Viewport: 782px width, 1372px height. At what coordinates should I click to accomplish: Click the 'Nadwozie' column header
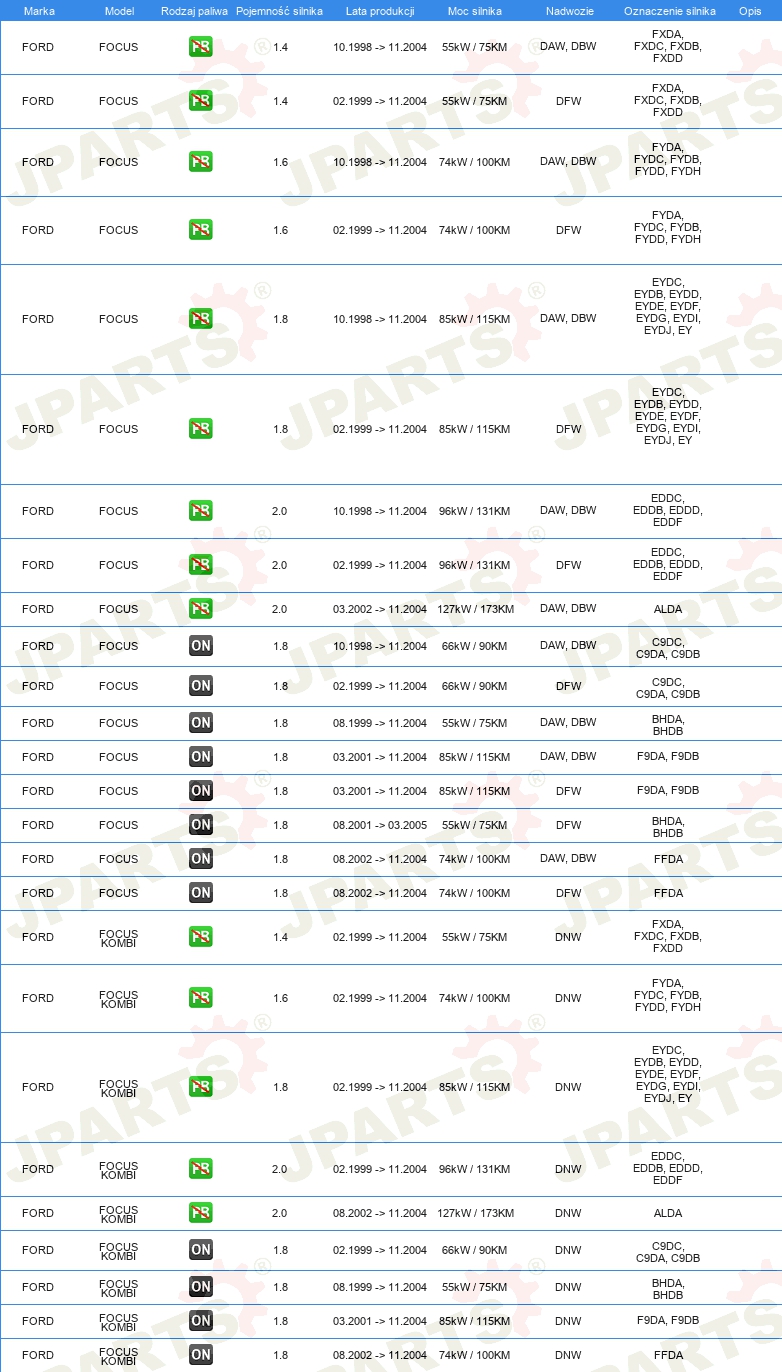[x=569, y=11]
